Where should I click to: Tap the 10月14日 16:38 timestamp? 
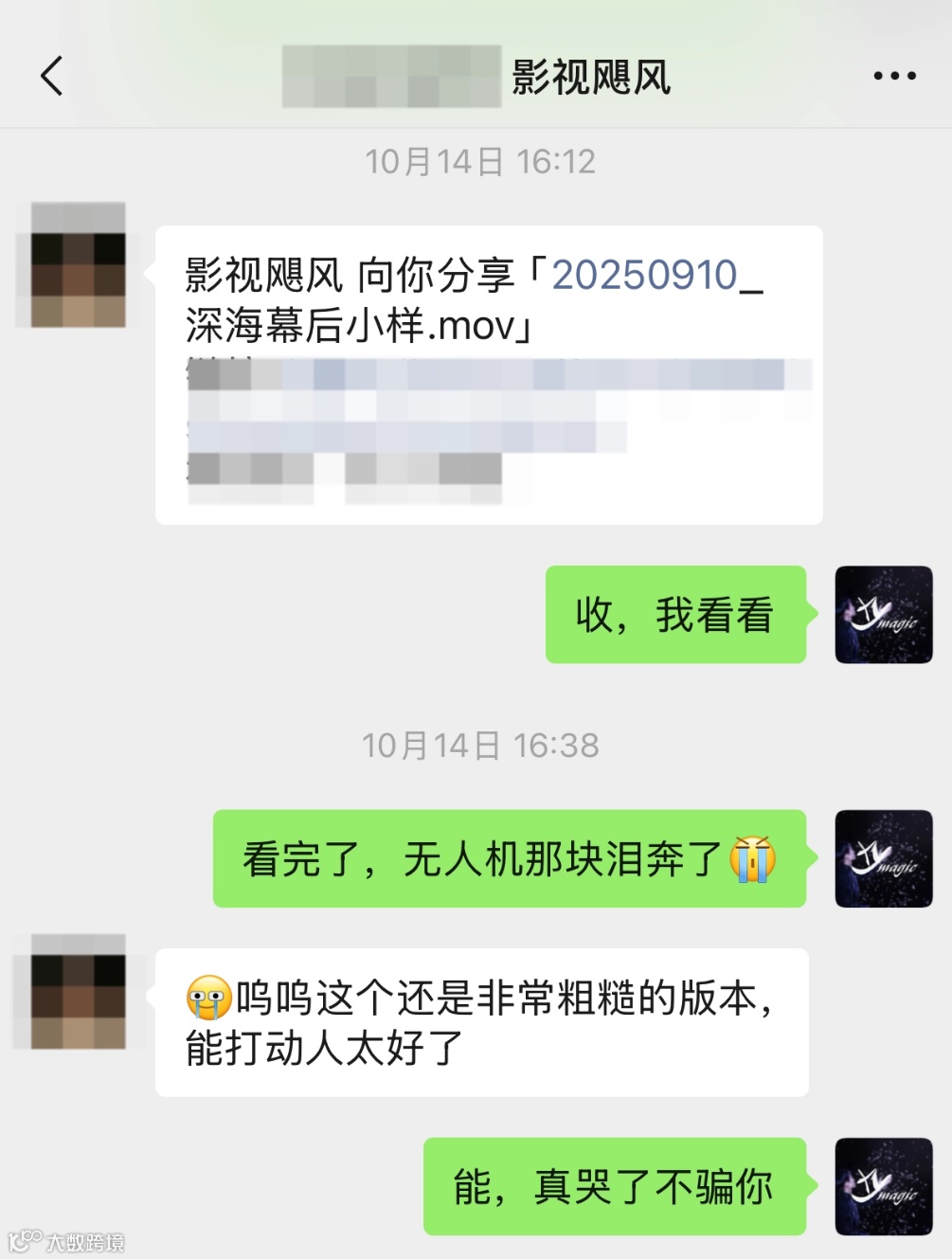pos(480,746)
